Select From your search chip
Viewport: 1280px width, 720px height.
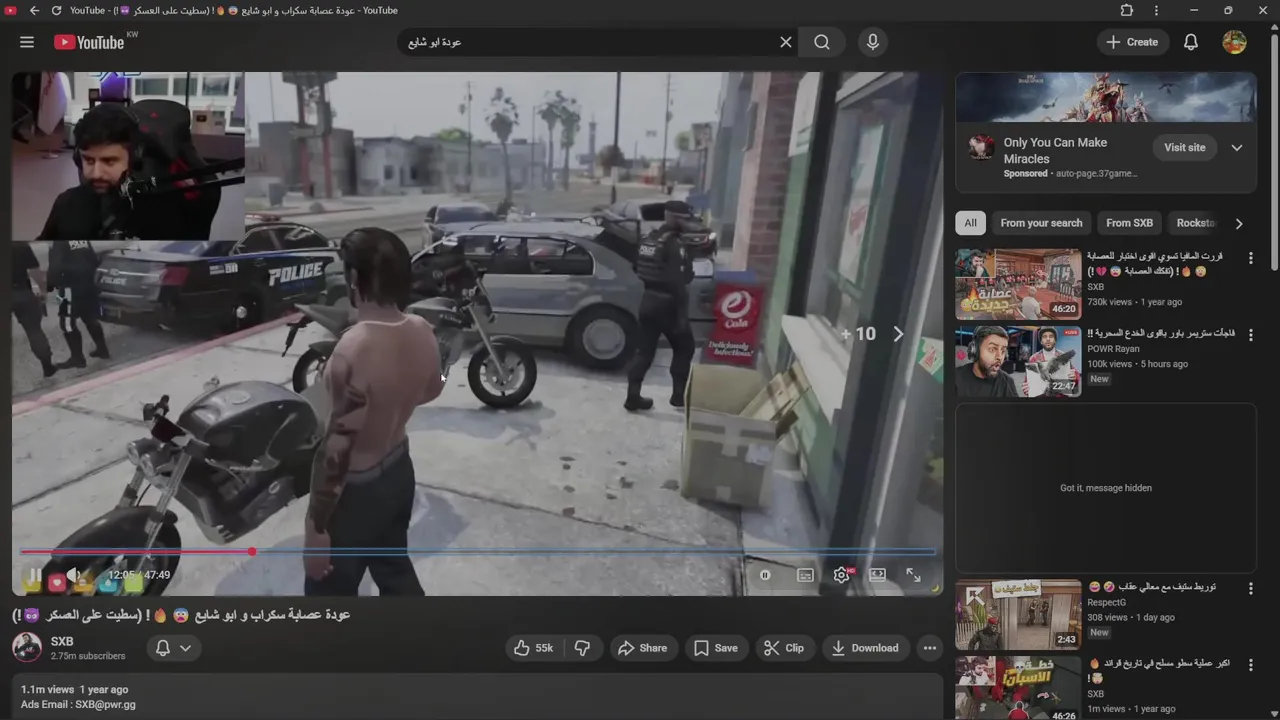tap(1041, 223)
